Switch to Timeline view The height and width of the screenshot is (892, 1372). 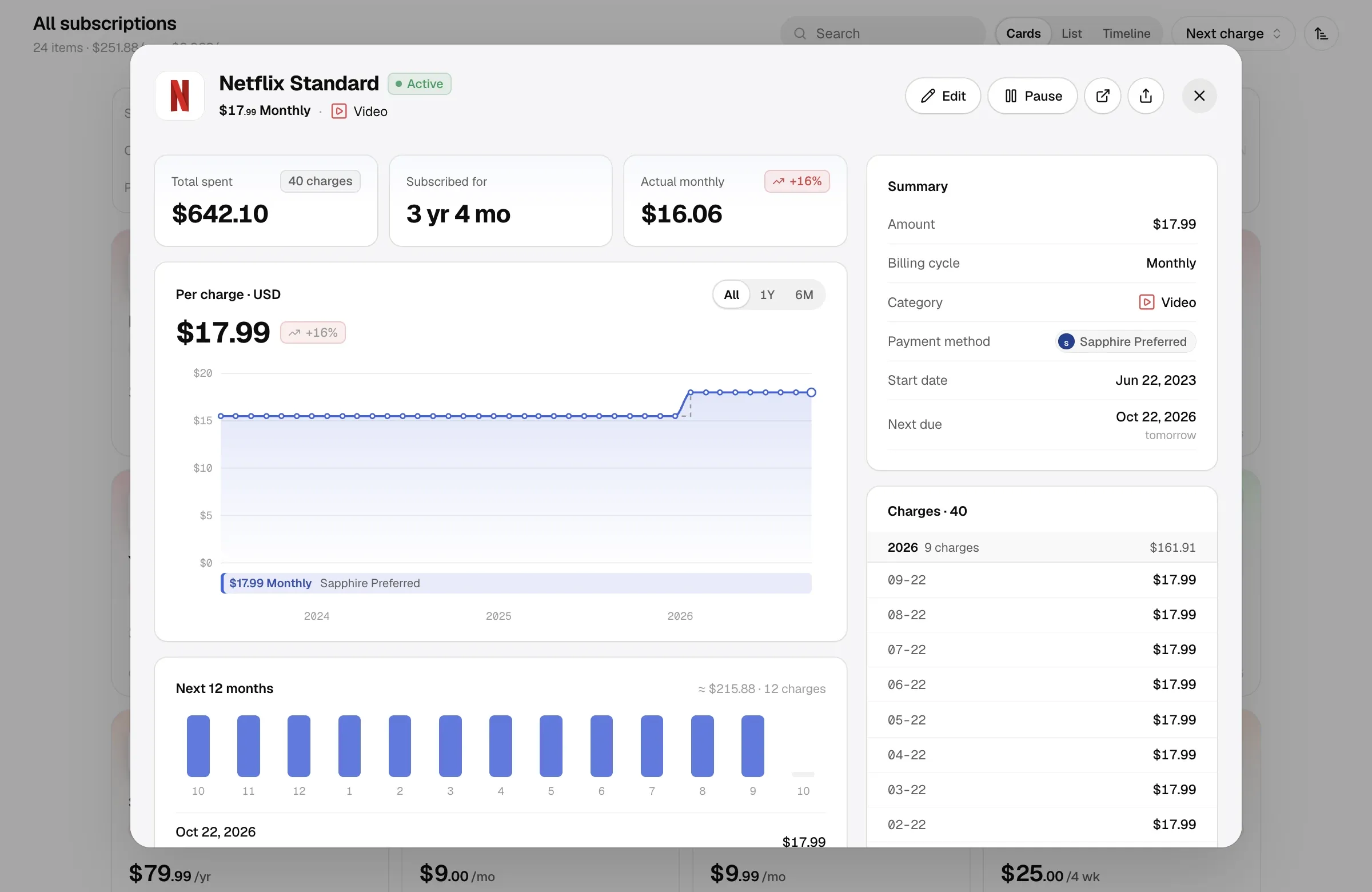[1126, 33]
